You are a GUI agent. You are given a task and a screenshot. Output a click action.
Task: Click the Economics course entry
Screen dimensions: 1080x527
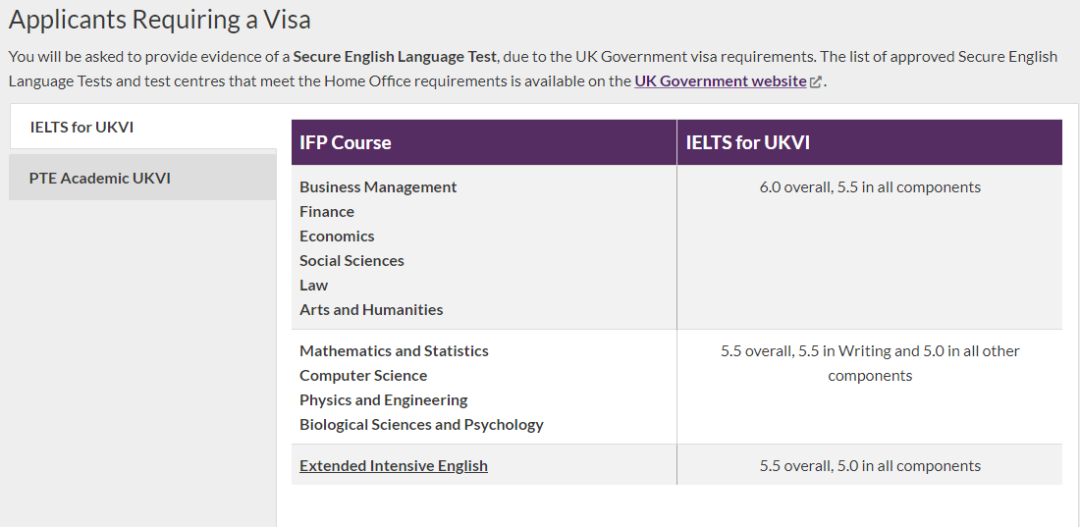click(x=337, y=236)
